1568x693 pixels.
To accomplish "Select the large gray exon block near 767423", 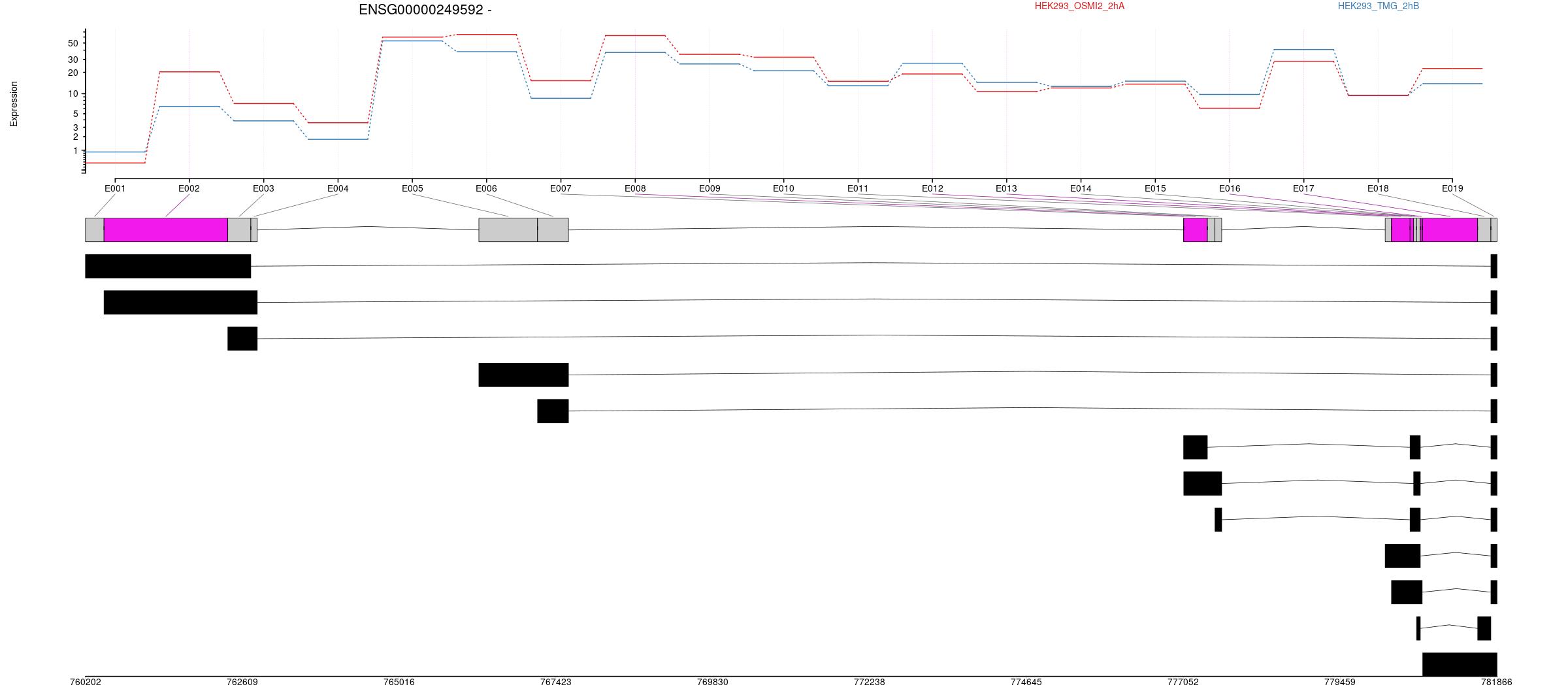I will point(508,229).
